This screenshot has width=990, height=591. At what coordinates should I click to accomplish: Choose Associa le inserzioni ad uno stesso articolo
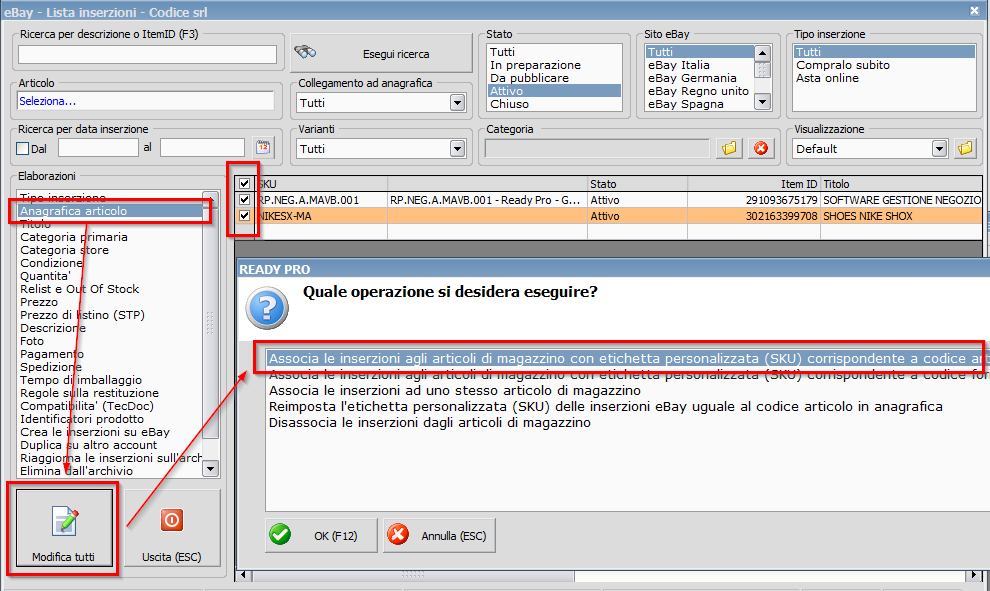click(455, 390)
